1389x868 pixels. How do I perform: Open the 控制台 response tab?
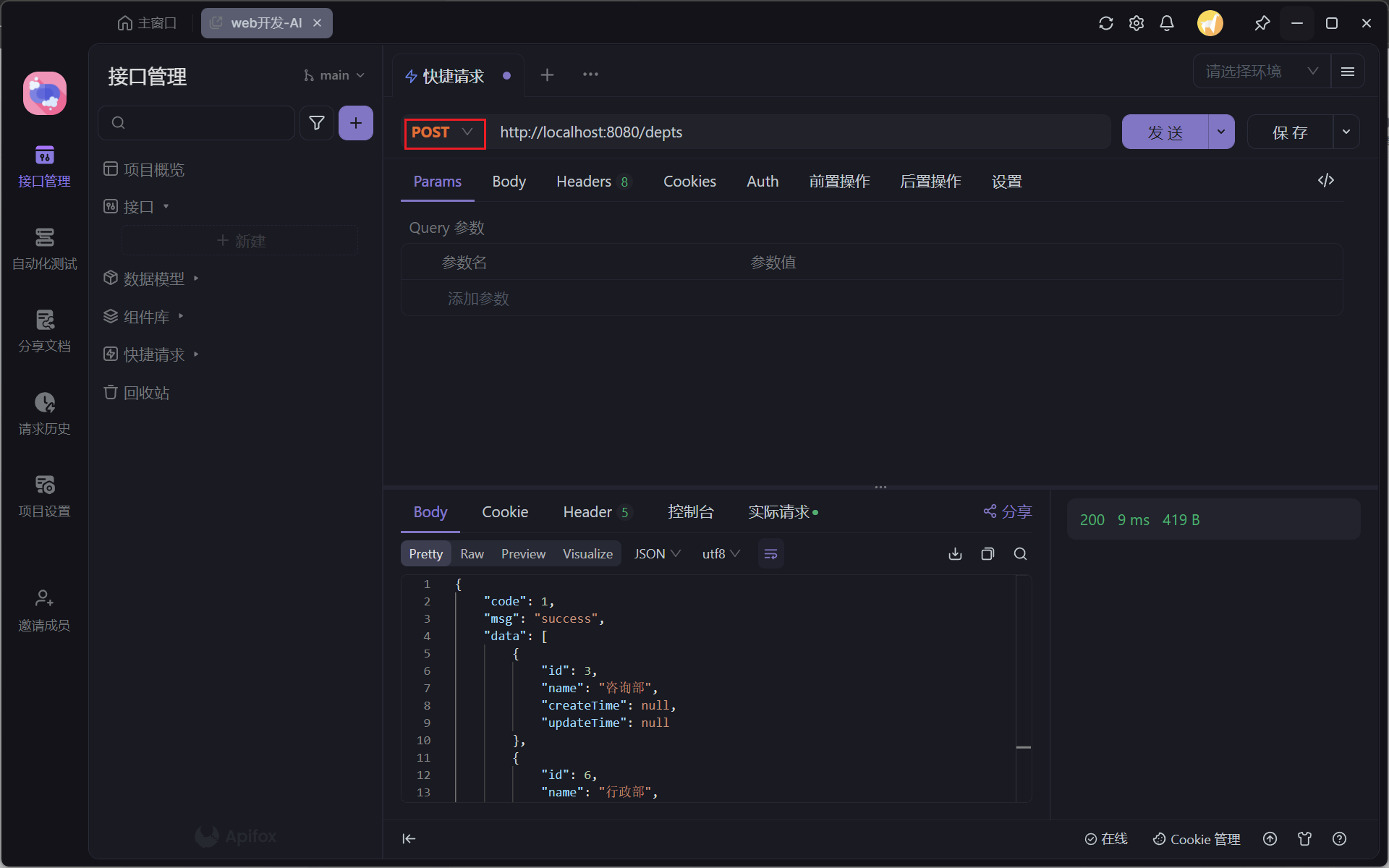click(x=690, y=512)
